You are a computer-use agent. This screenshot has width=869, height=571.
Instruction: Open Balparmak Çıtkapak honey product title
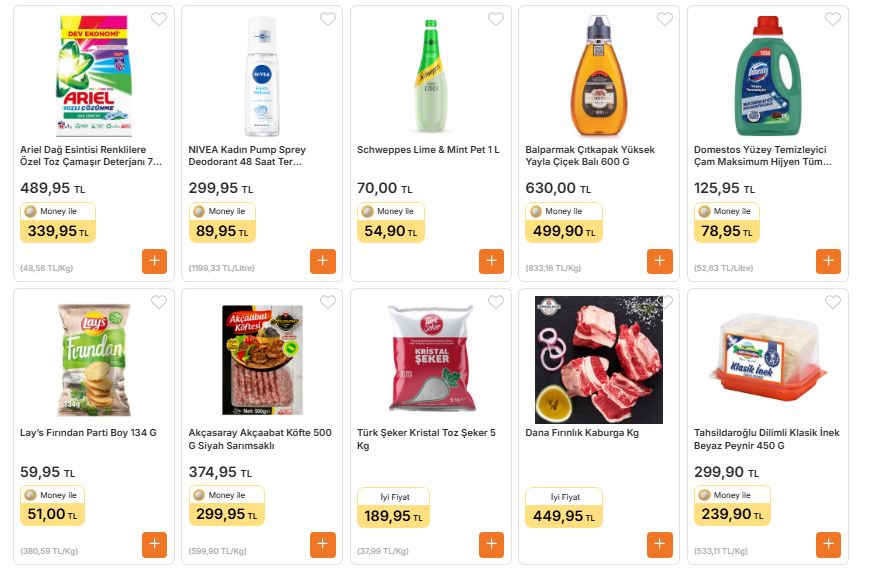pyautogui.click(x=590, y=156)
